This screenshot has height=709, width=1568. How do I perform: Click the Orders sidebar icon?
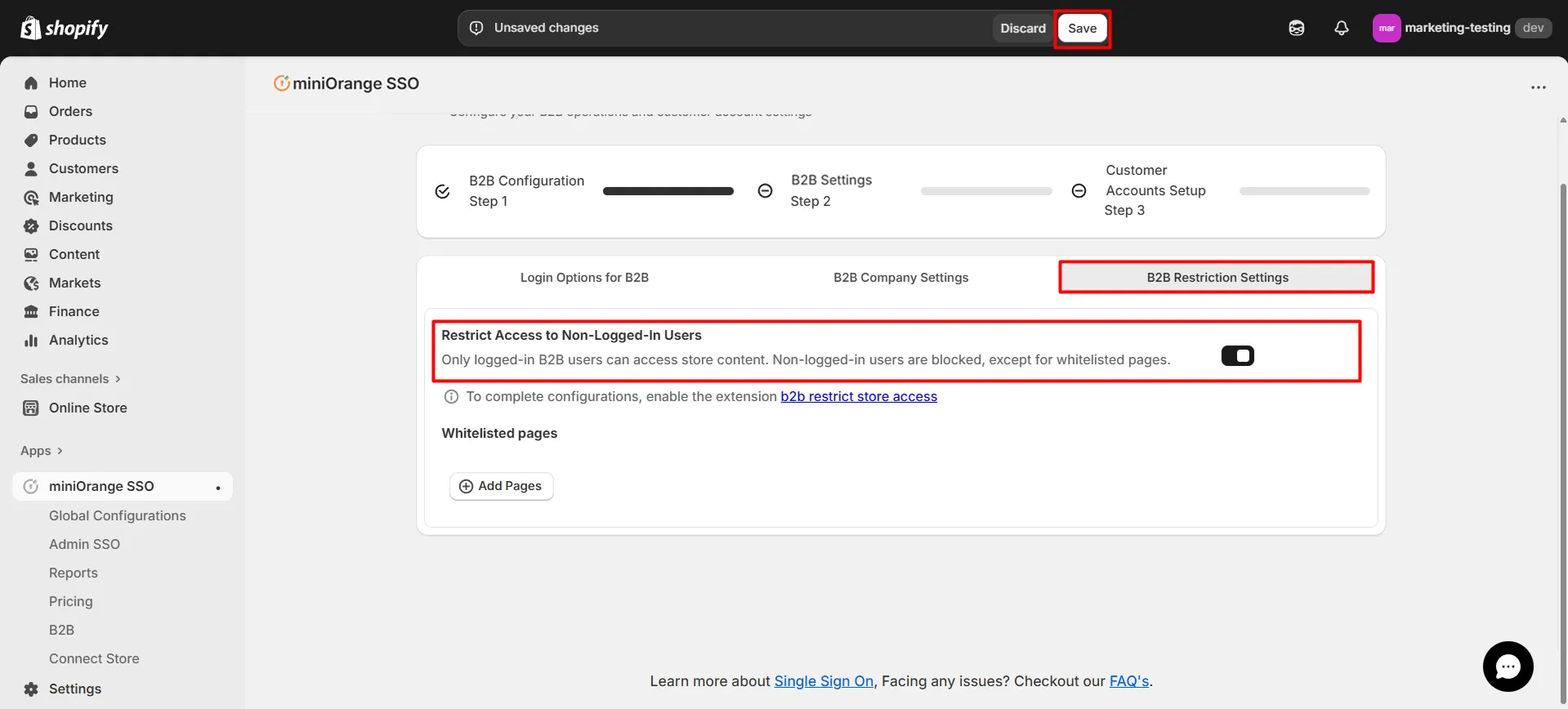pos(31,112)
